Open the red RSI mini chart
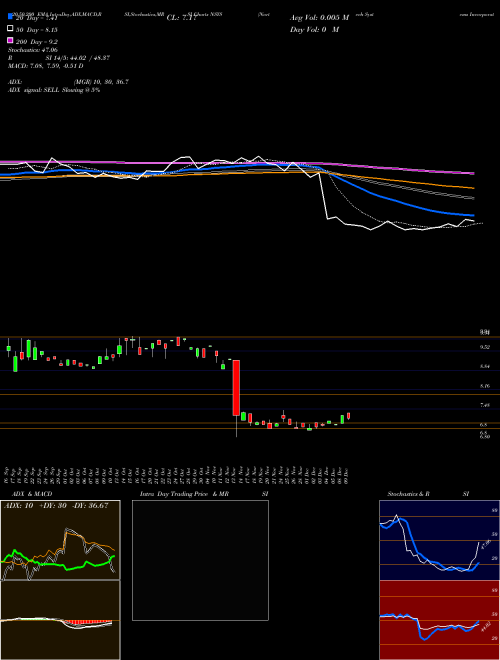The height and width of the screenshot is (660, 500). pos(439,620)
